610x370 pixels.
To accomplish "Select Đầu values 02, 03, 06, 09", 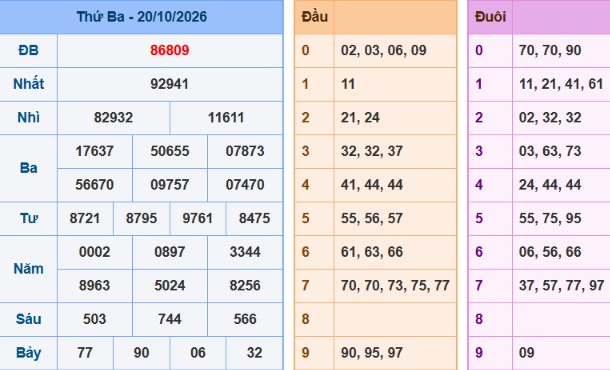I will pos(384,50).
